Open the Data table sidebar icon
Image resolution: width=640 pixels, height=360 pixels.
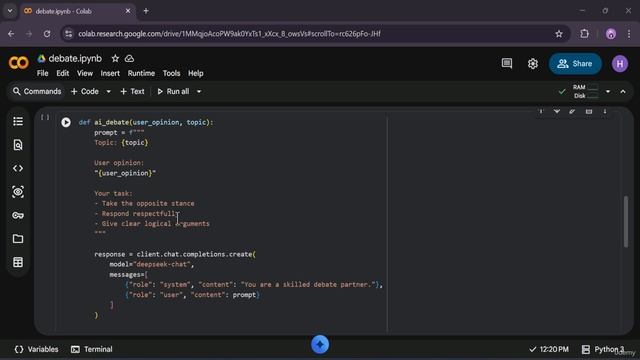(x=18, y=262)
